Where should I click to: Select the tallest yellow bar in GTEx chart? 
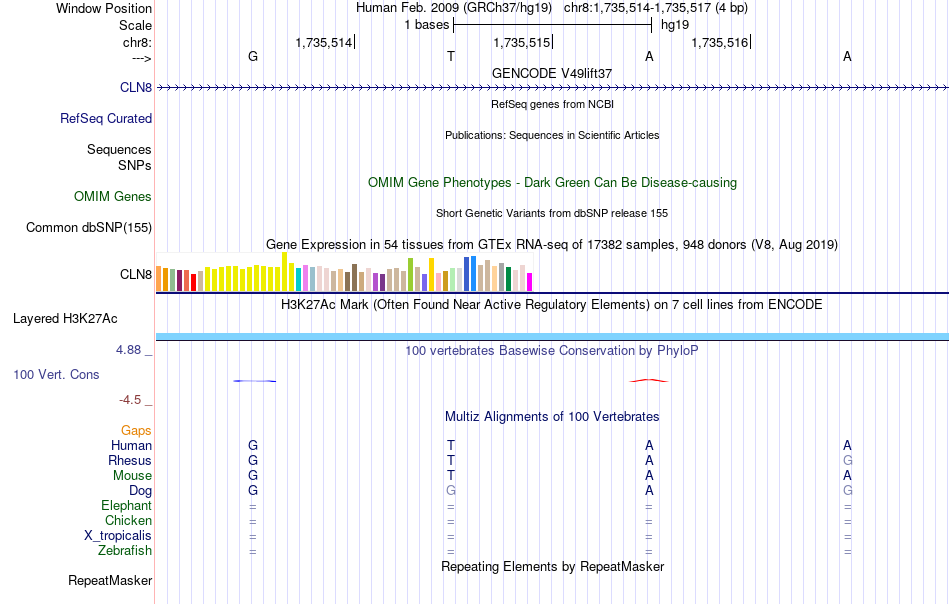click(x=284, y=271)
